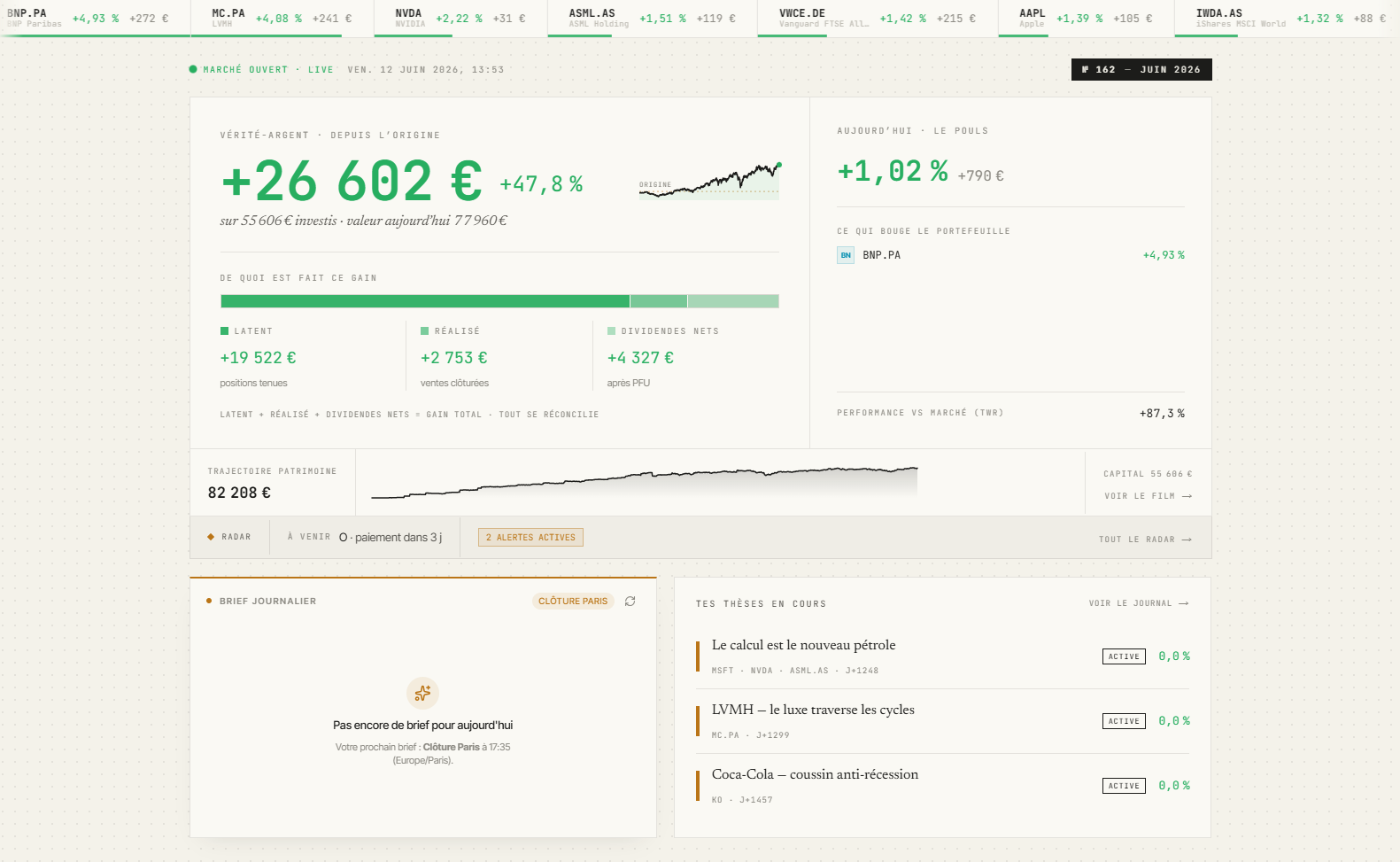This screenshot has width=1400, height=862.
Task: Open the VWCE.DE Vanguard ticker item
Action: [878, 18]
